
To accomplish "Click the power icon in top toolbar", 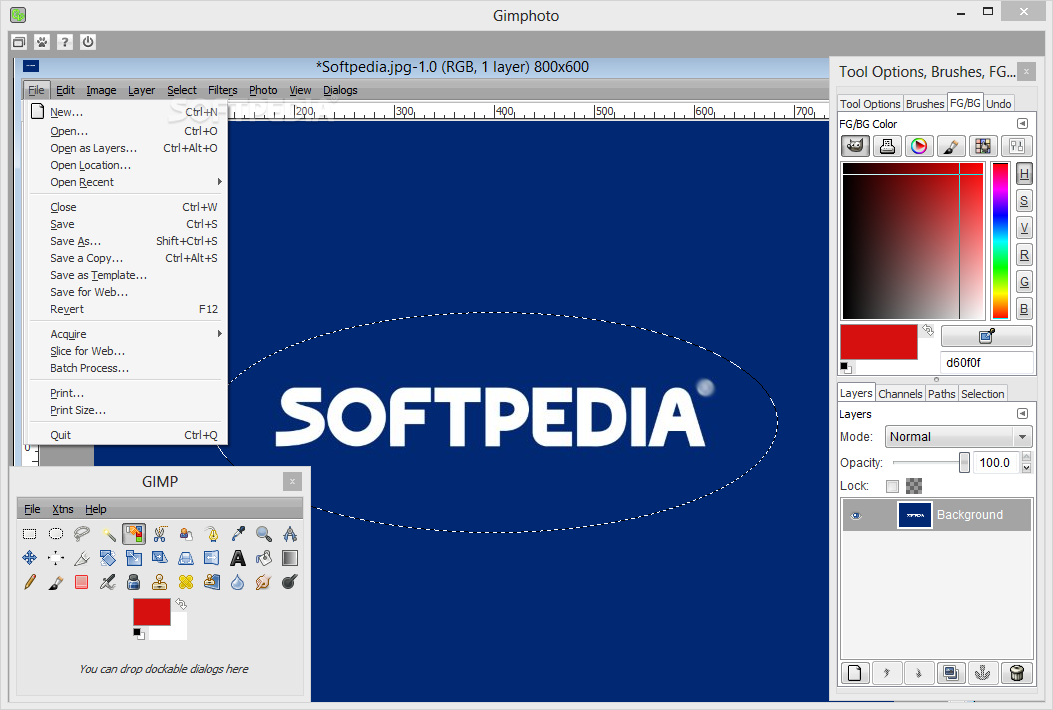I will tap(88, 42).
